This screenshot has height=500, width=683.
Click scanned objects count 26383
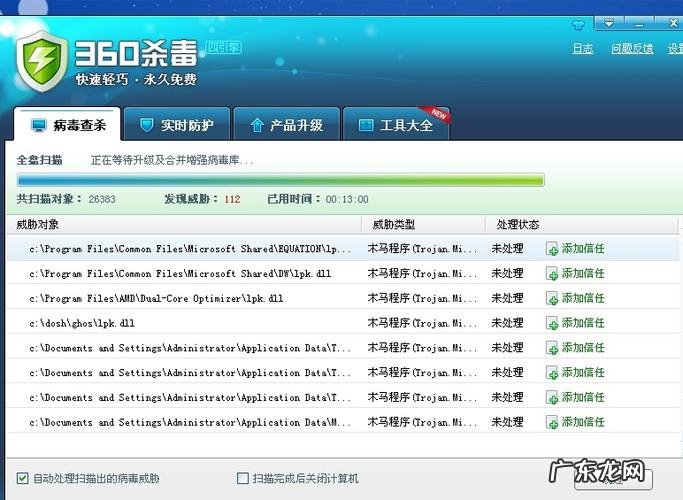point(102,199)
